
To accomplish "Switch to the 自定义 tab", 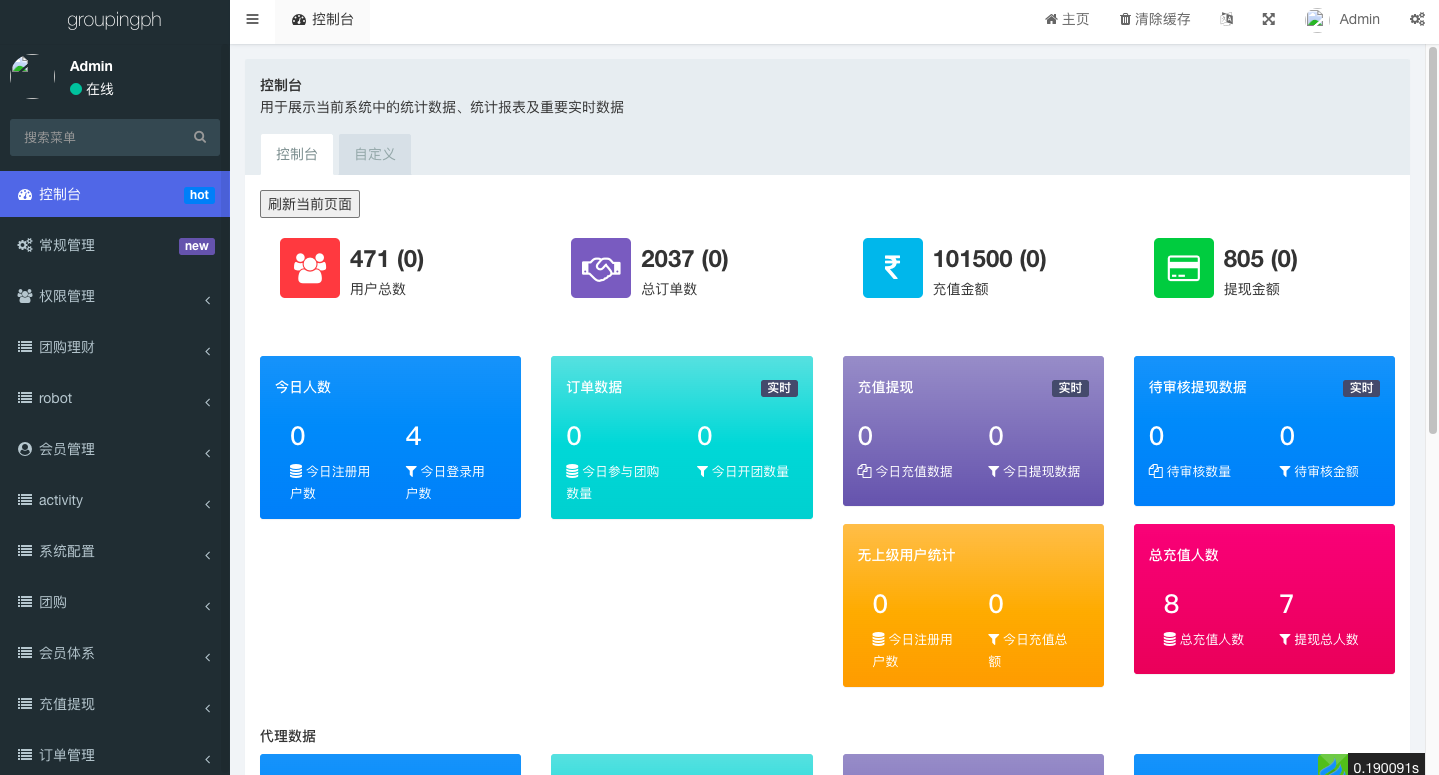I will pos(375,155).
